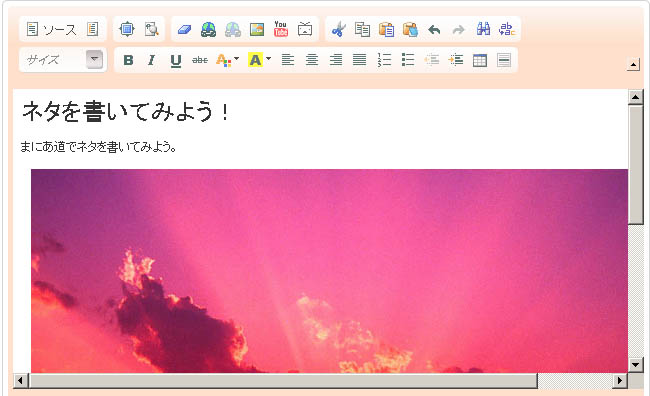Click the horizontal scrollbar right arrow
The width and height of the screenshot is (650, 396).
click(x=620, y=380)
